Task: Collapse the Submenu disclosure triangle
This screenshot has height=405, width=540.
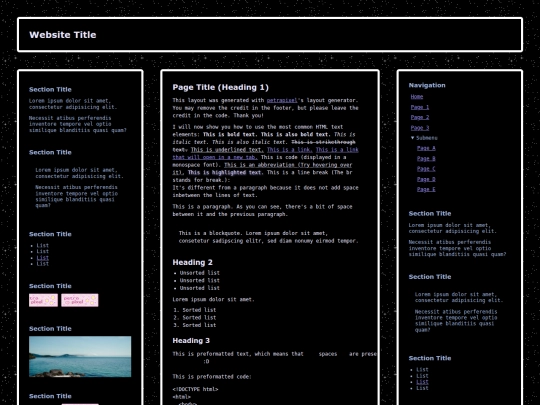Action: (413, 138)
